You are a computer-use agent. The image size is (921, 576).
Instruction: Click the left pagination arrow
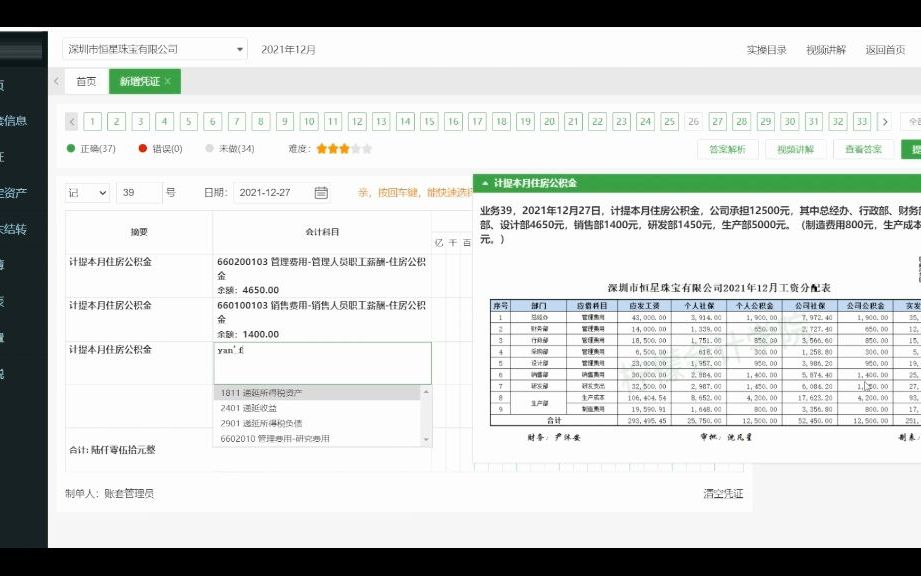click(71, 121)
